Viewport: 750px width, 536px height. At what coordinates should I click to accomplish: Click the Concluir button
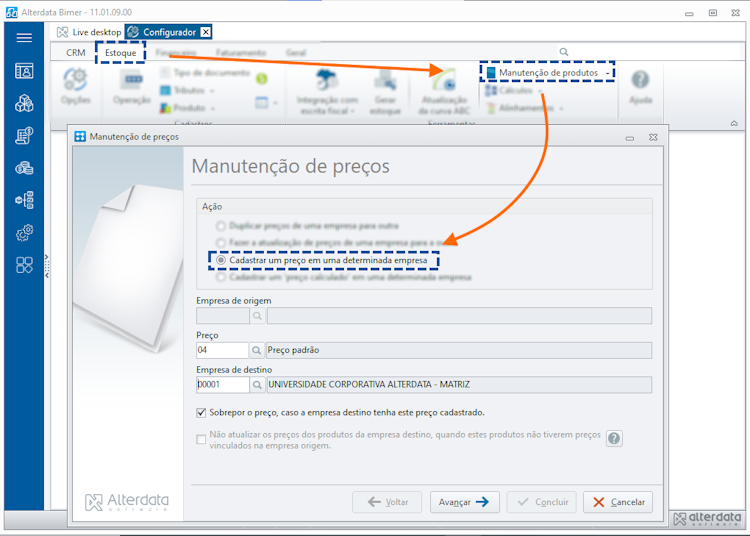point(542,502)
